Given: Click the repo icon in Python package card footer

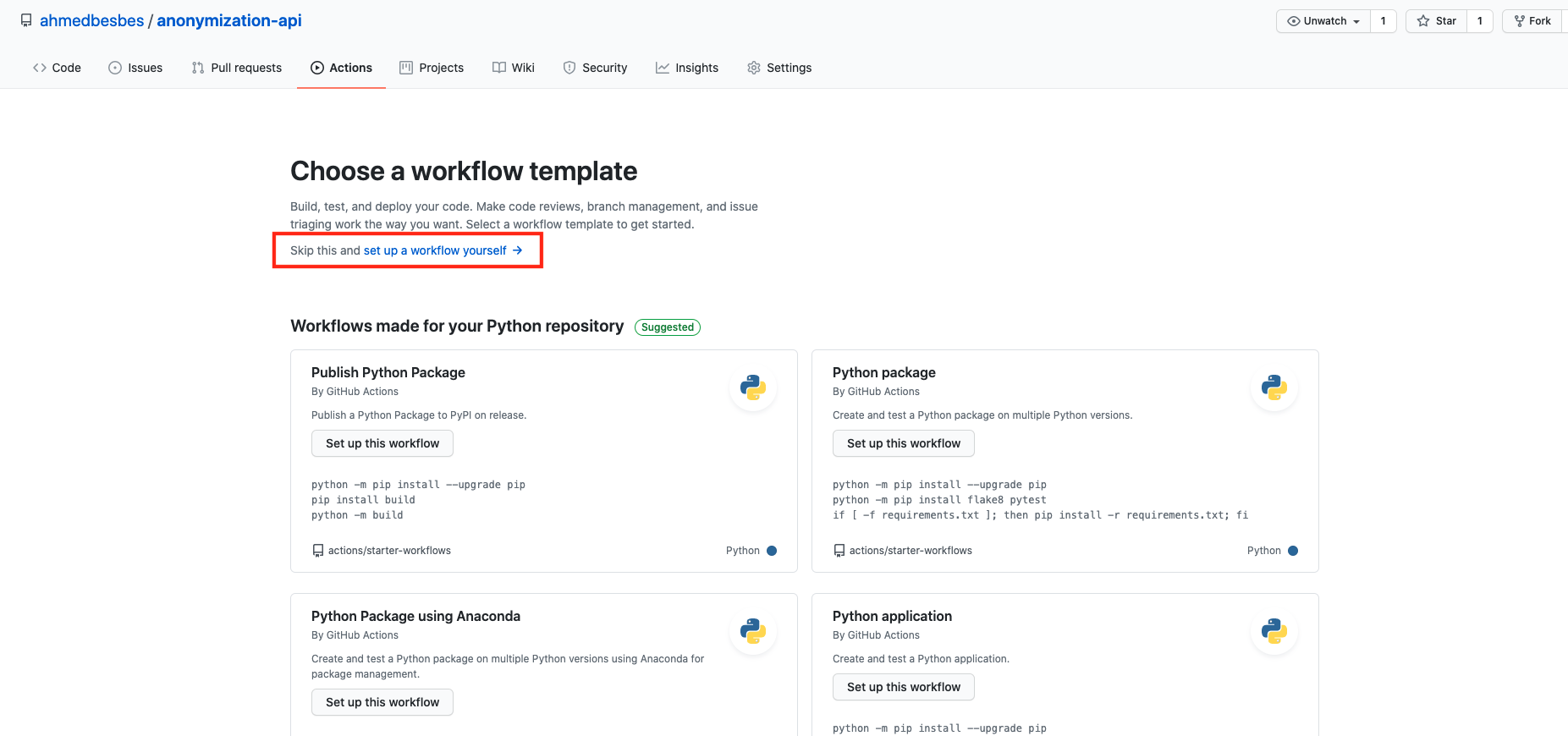Looking at the screenshot, I should pos(839,551).
